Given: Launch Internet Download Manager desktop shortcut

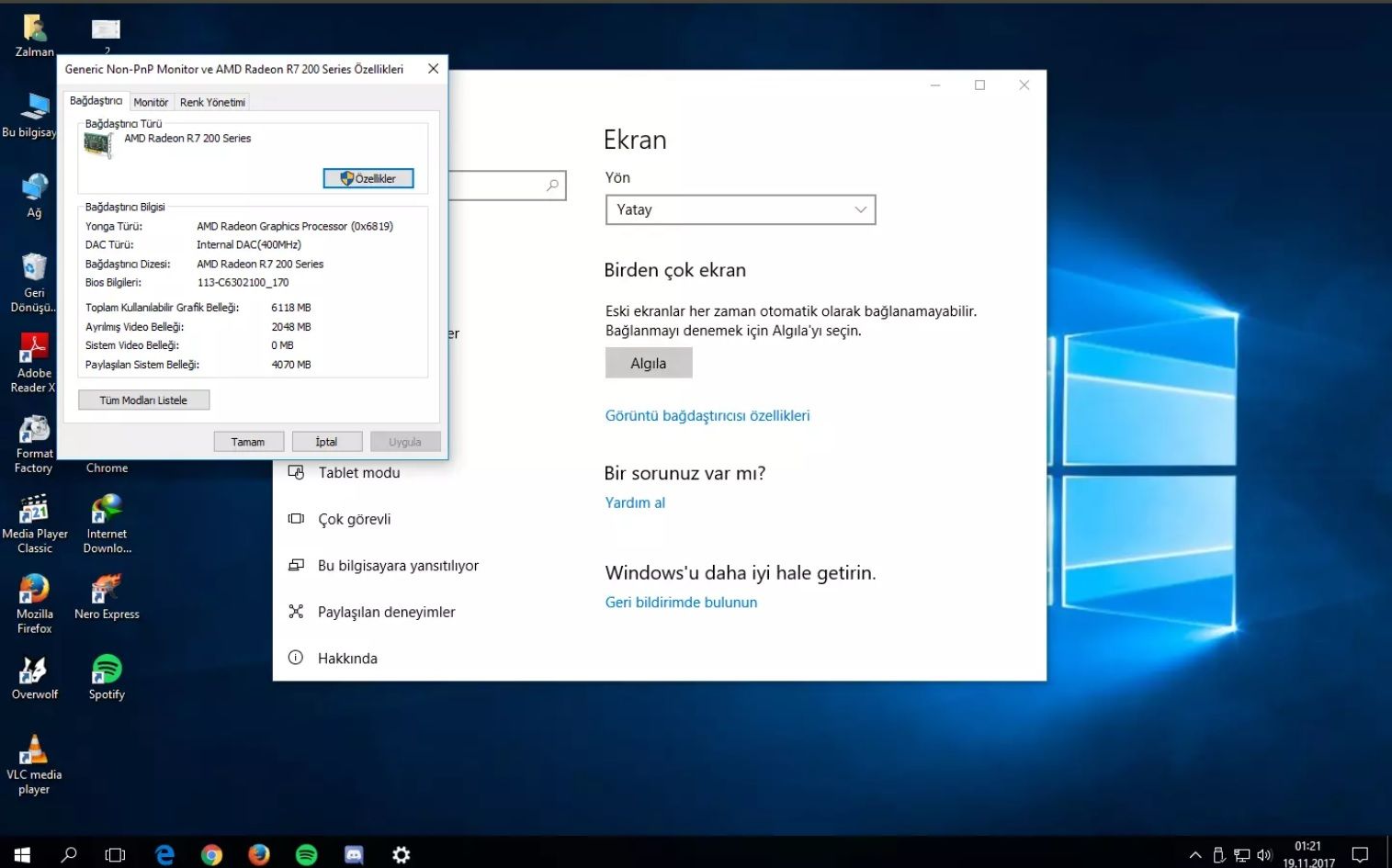Looking at the screenshot, I should click(108, 524).
